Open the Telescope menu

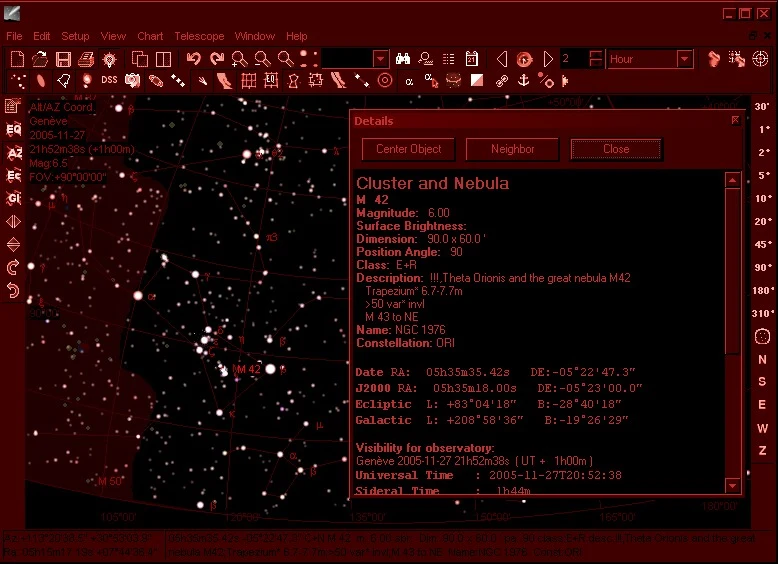pos(199,36)
